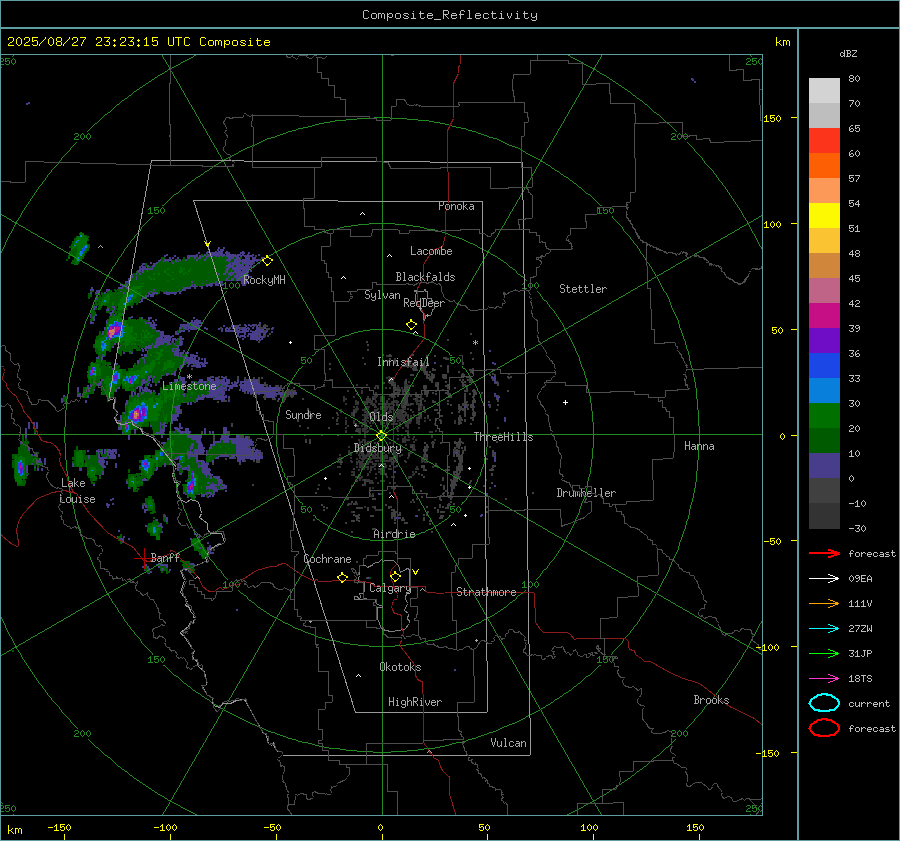
Task: Click the Sylvan label
Action: [382, 295]
